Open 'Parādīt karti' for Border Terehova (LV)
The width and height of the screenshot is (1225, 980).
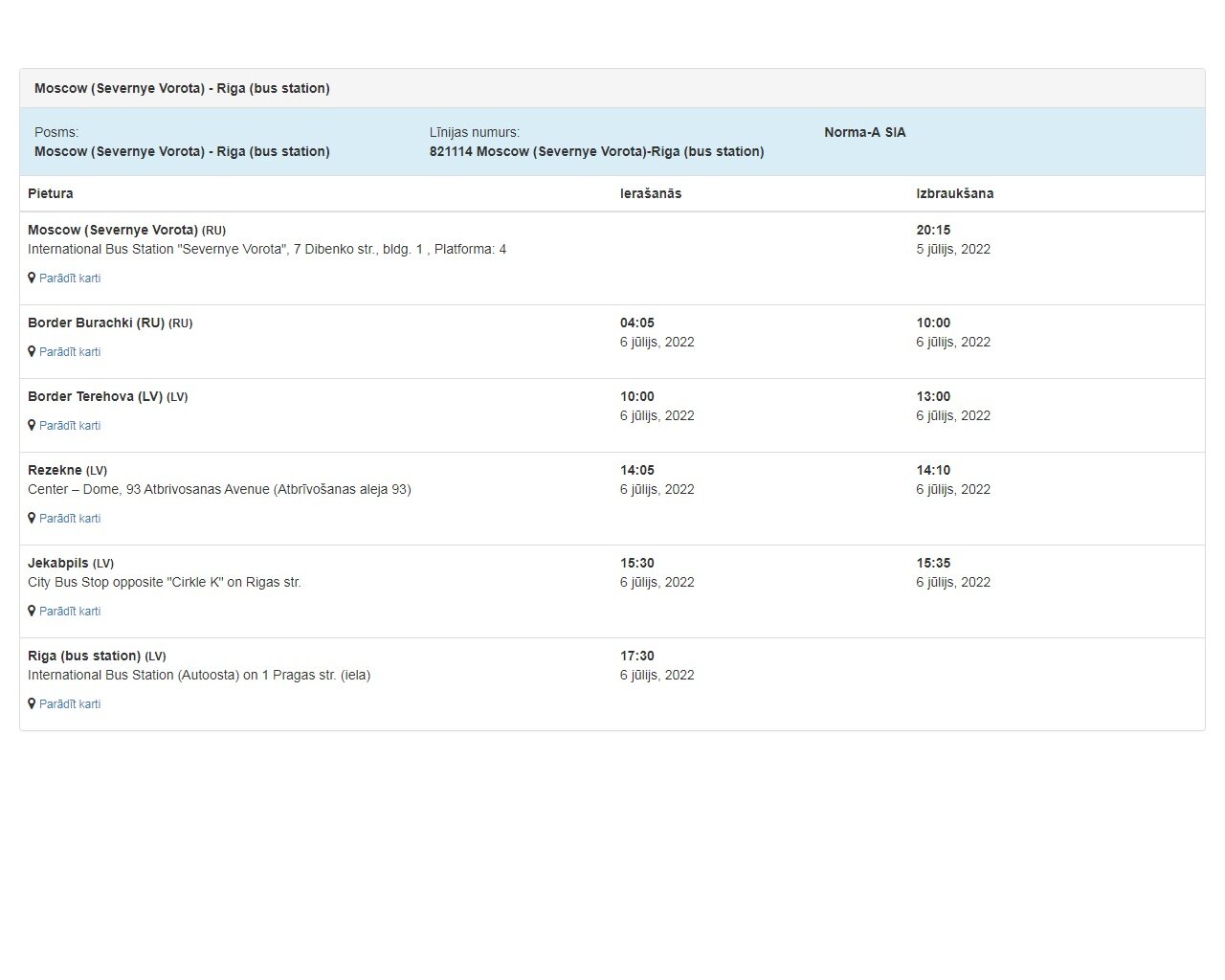[x=70, y=426]
